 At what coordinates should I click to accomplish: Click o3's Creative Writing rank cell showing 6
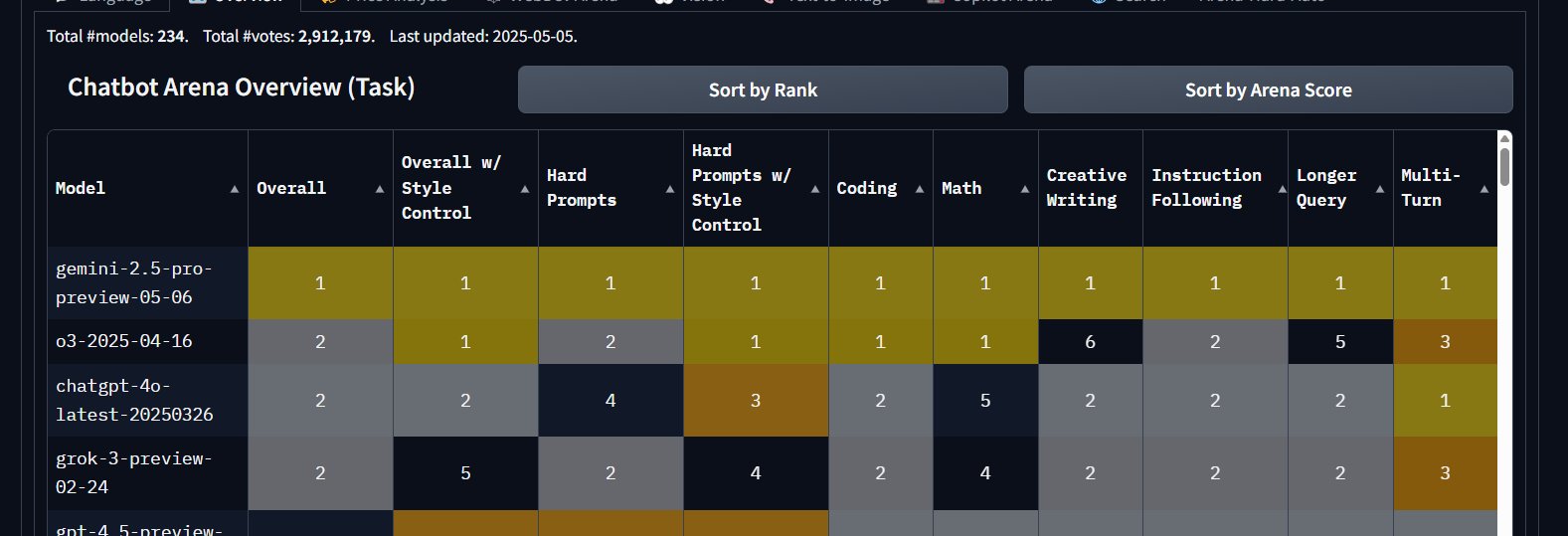click(x=1091, y=341)
